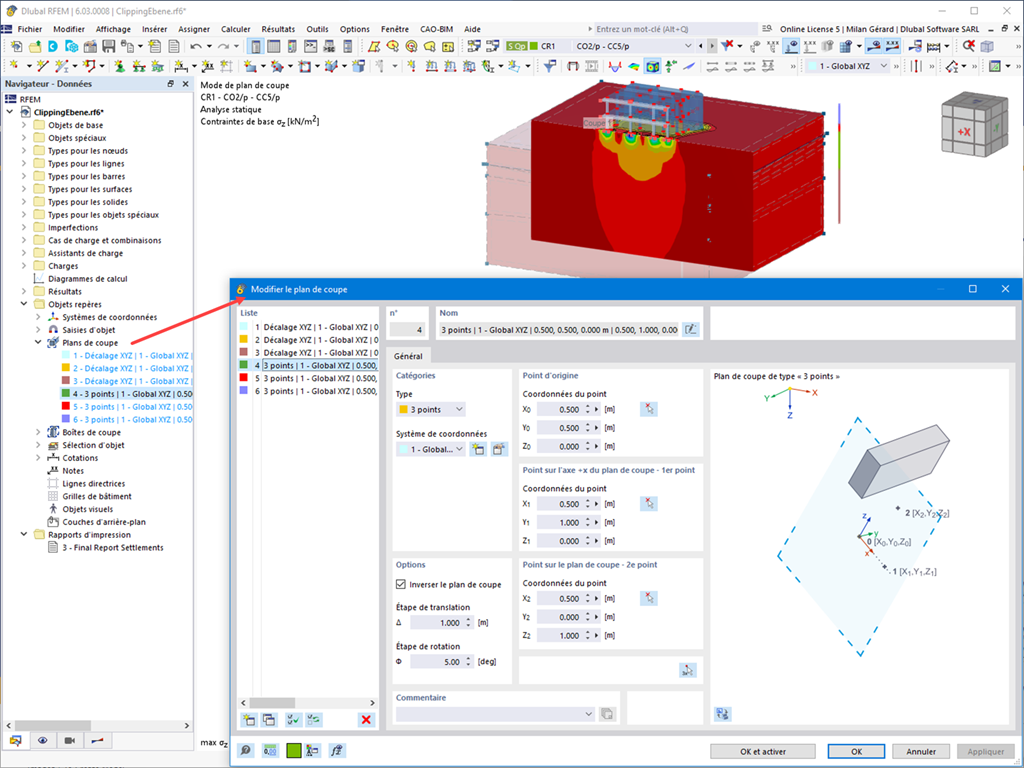
Task: Toggle the Navigator panel toolbar icon
Action: (255, 46)
